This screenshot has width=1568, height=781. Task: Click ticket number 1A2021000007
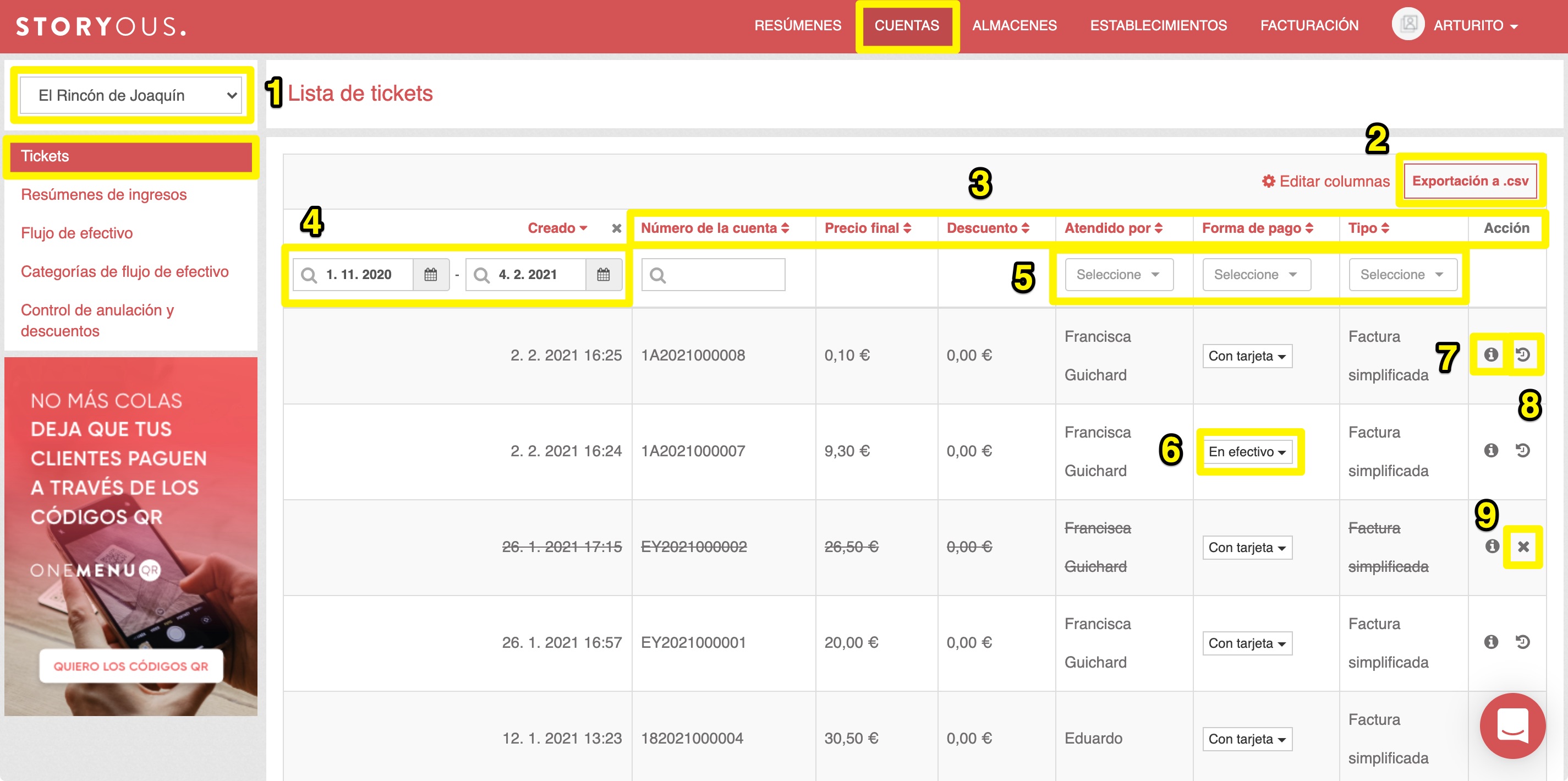(x=693, y=451)
